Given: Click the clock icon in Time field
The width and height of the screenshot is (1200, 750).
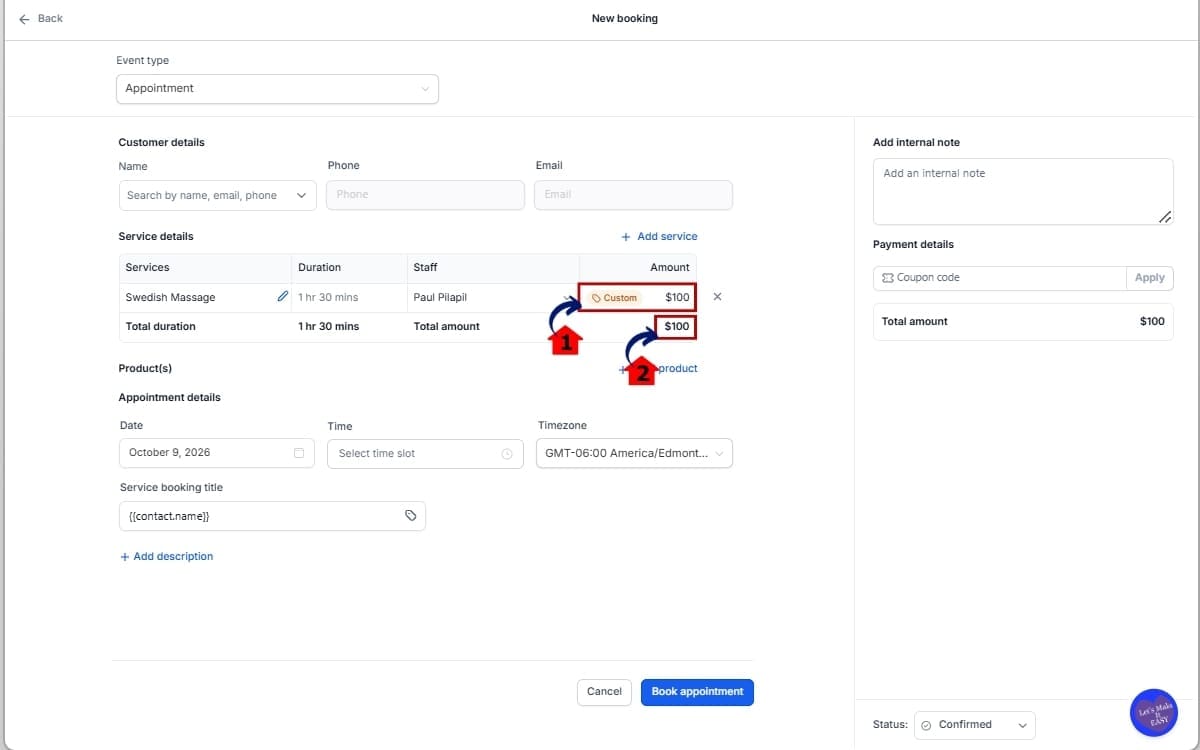Looking at the screenshot, I should pos(507,454).
